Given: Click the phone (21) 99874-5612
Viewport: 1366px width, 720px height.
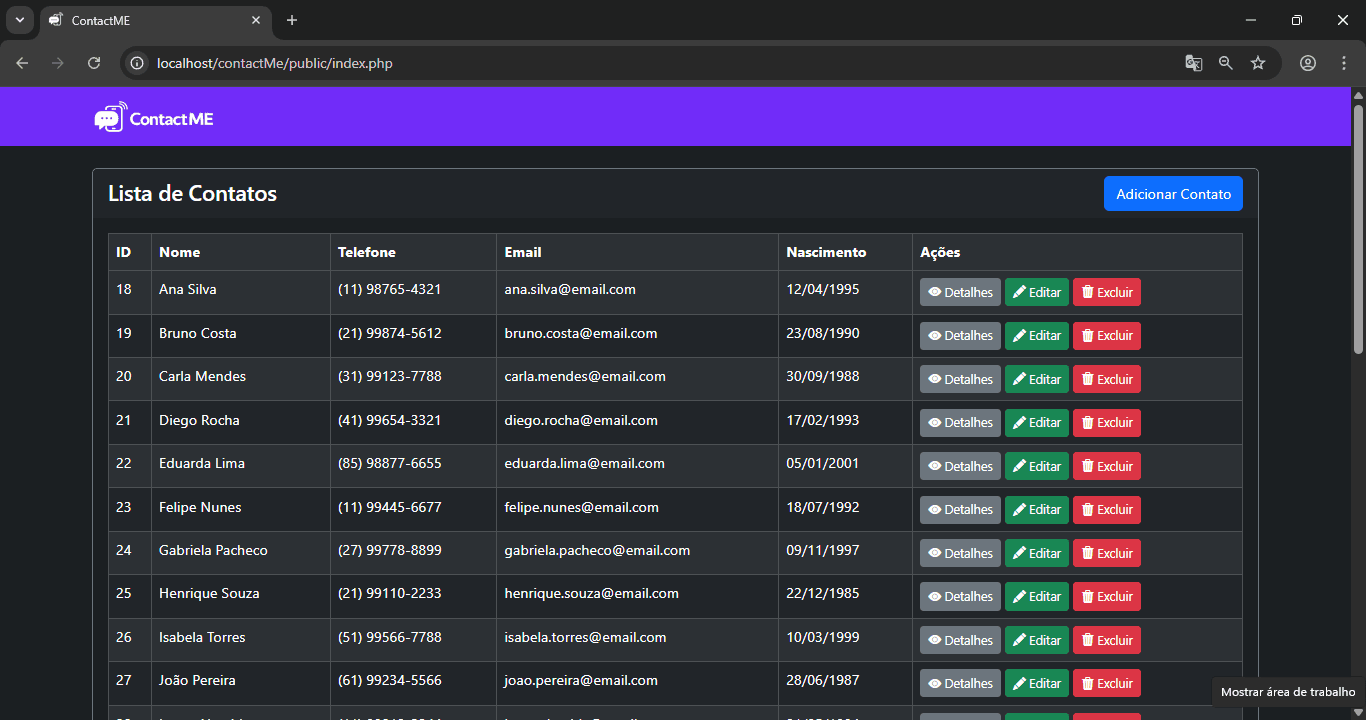Looking at the screenshot, I should coord(390,333).
